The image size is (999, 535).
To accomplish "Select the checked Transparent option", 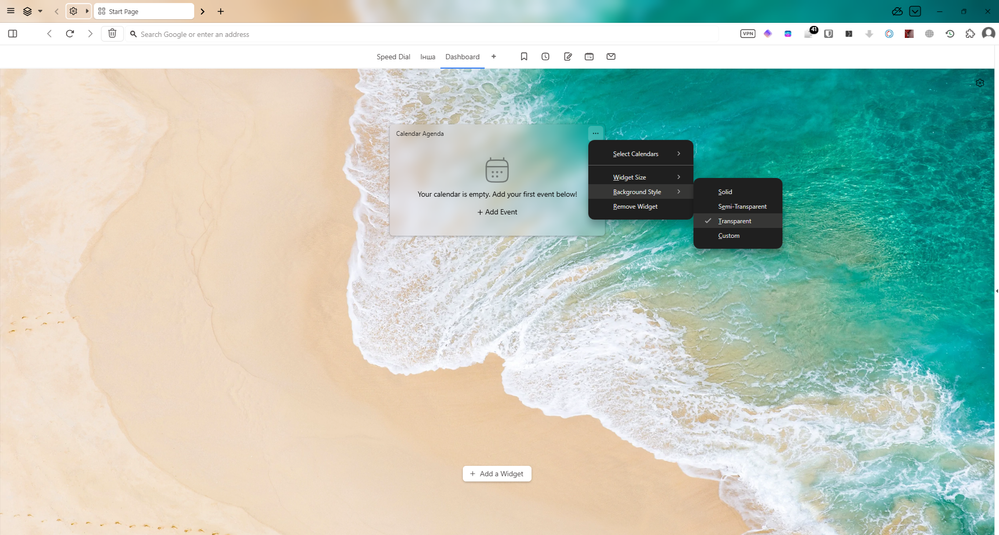I will click(734, 221).
